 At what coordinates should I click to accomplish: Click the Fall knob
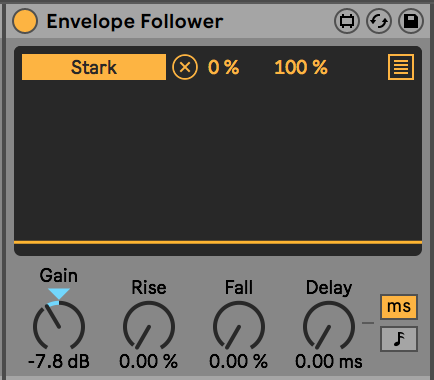tap(239, 326)
